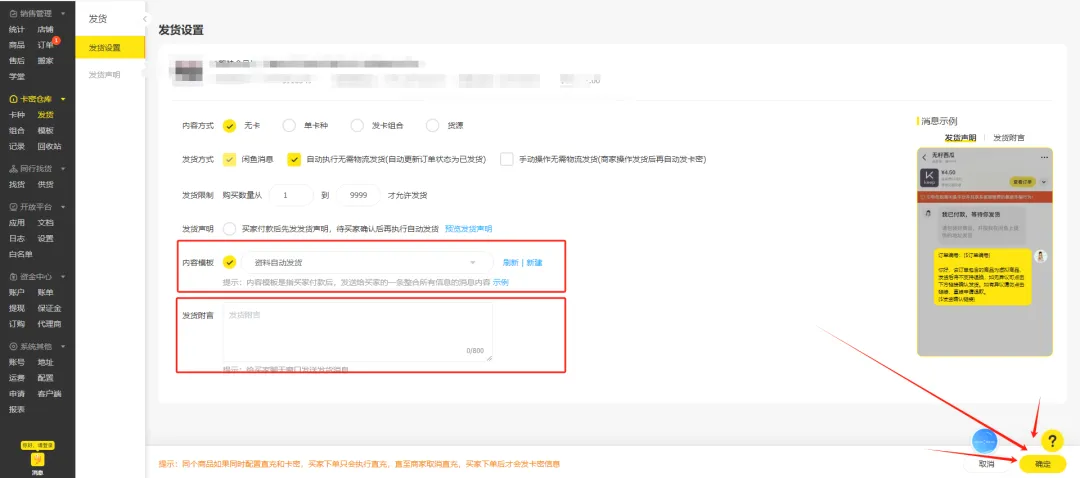Open 白名单 in sidebar
The width and height of the screenshot is (1080, 478).
point(21,254)
